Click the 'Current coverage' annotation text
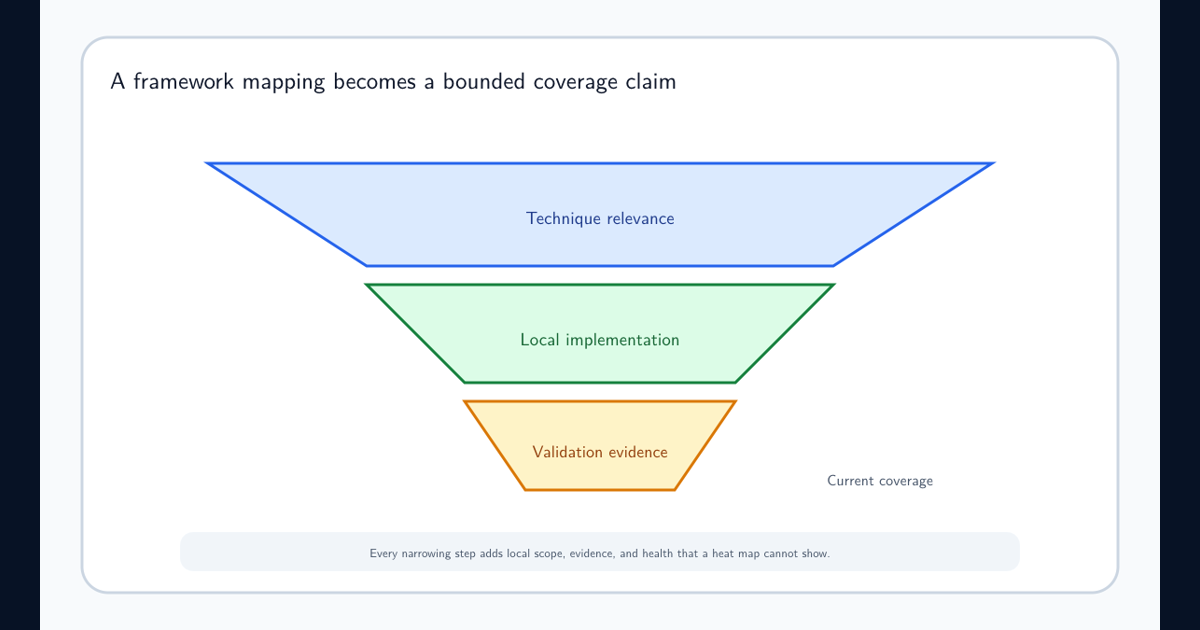Viewport: 1200px width, 630px height. click(880, 481)
